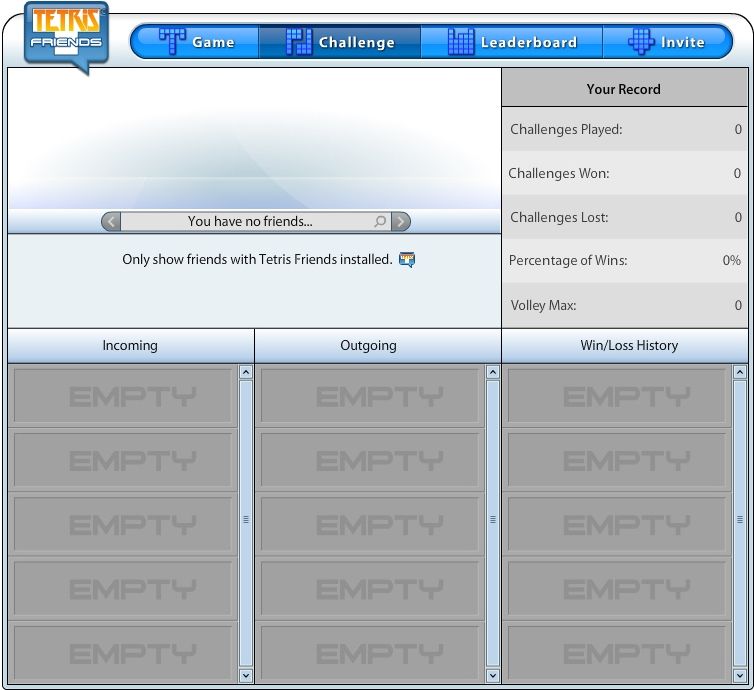Go to the Invite tab
The image size is (754, 690).
tap(667, 42)
